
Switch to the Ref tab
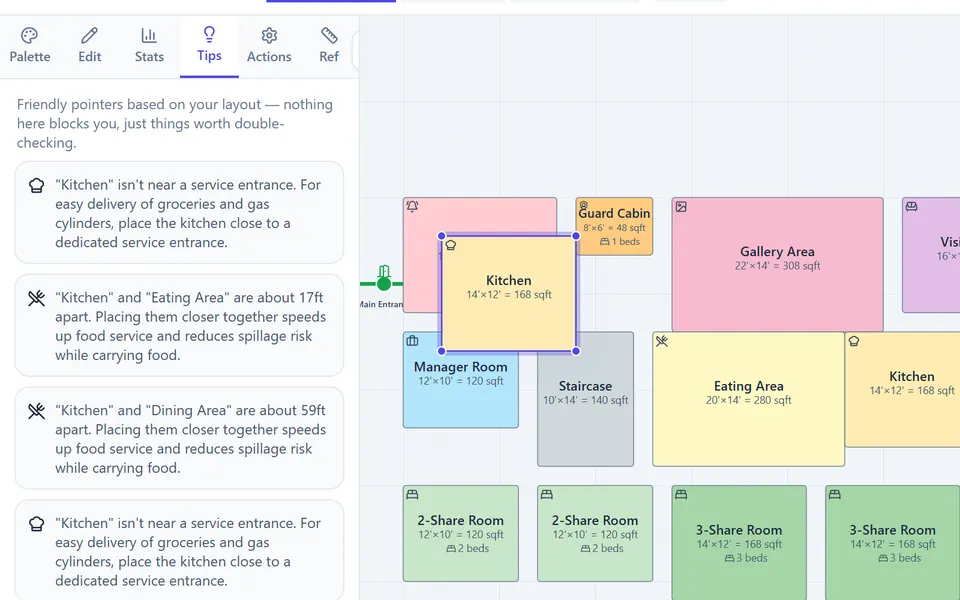(329, 46)
